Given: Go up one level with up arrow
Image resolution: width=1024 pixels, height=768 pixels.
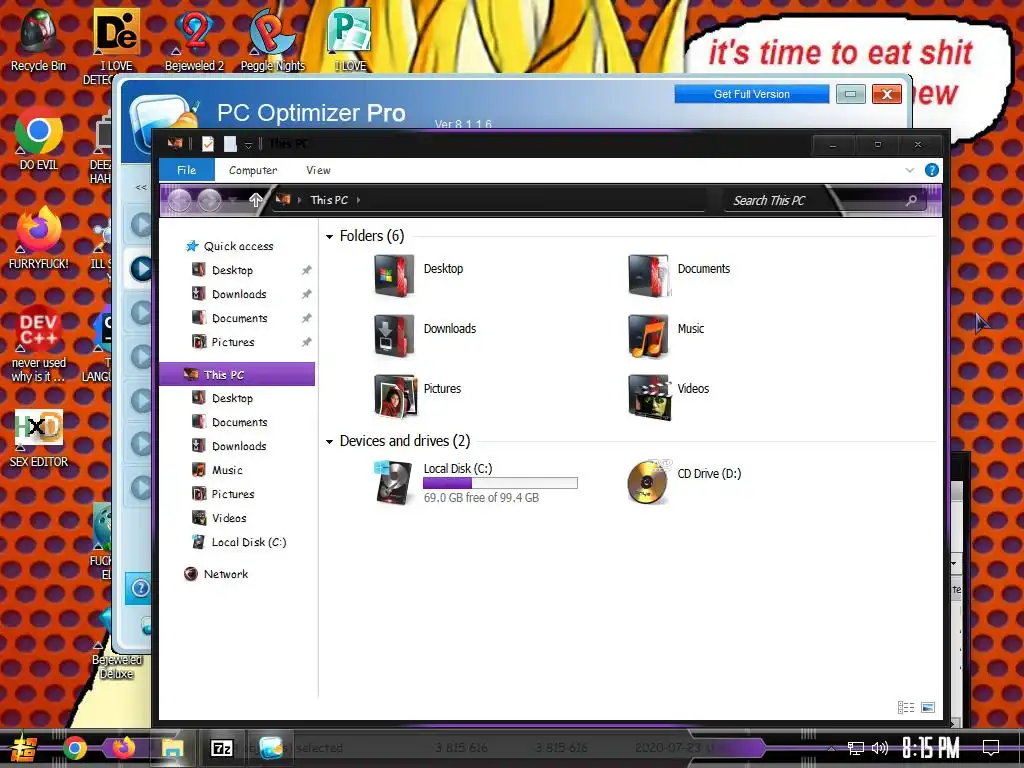Looking at the screenshot, I should 256,200.
